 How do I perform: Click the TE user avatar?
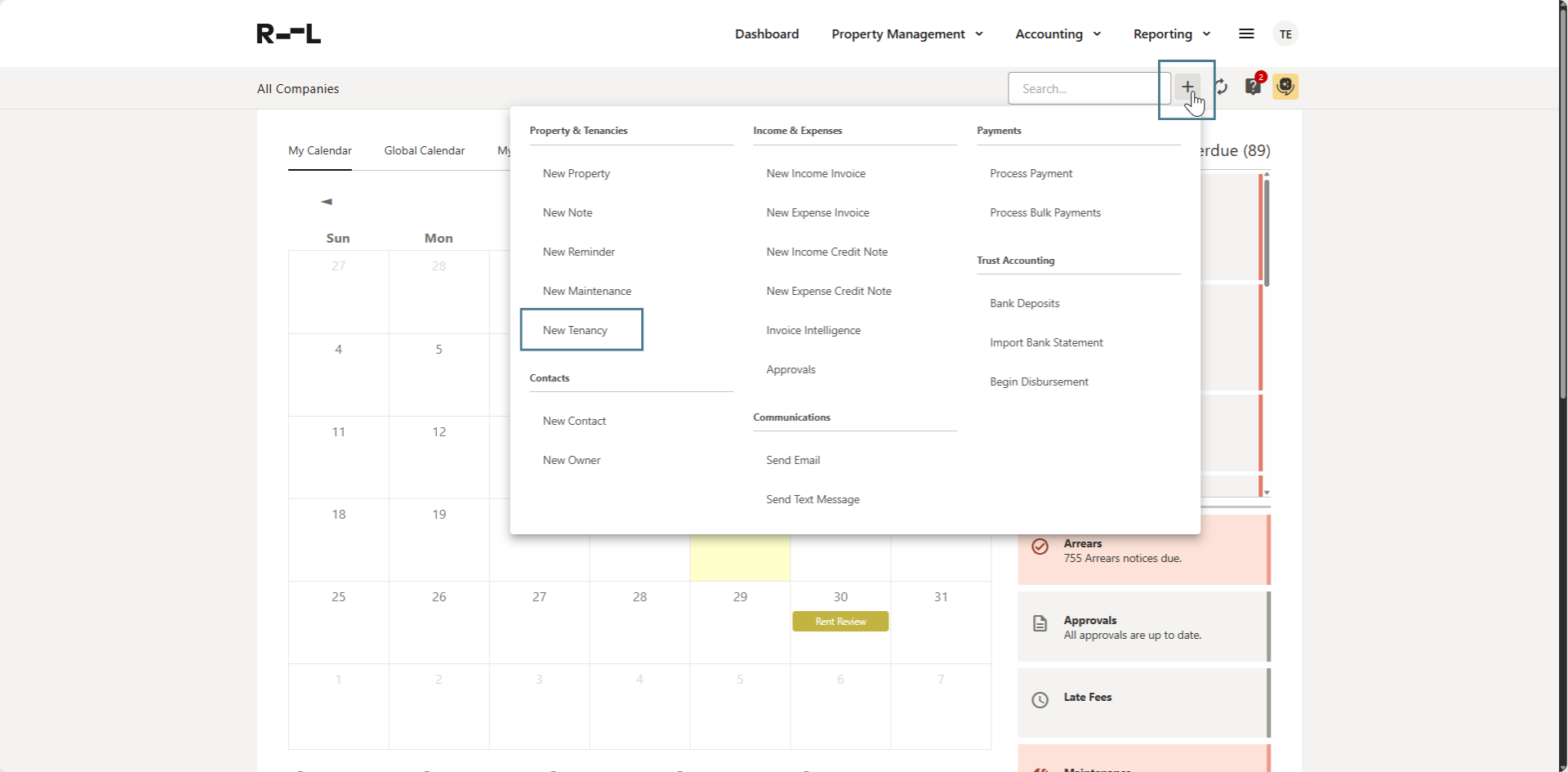pos(1285,33)
